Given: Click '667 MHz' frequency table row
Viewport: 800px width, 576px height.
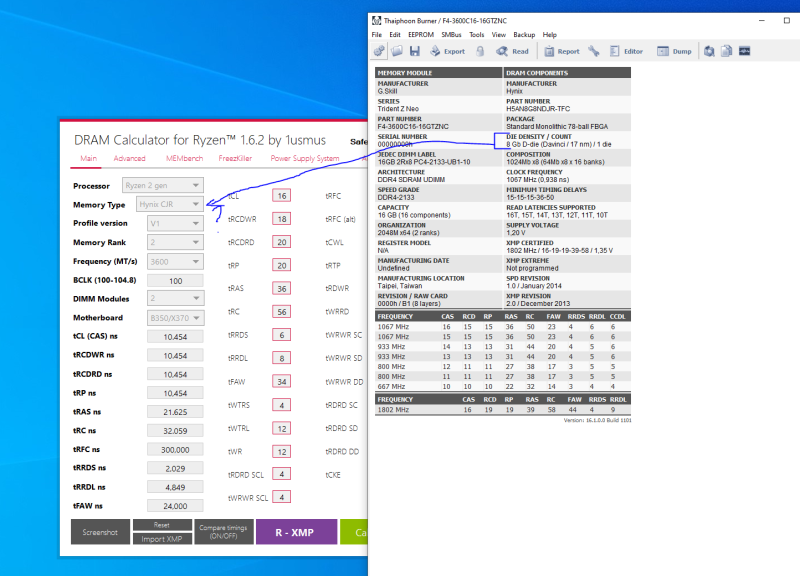Looking at the screenshot, I should click(x=503, y=387).
